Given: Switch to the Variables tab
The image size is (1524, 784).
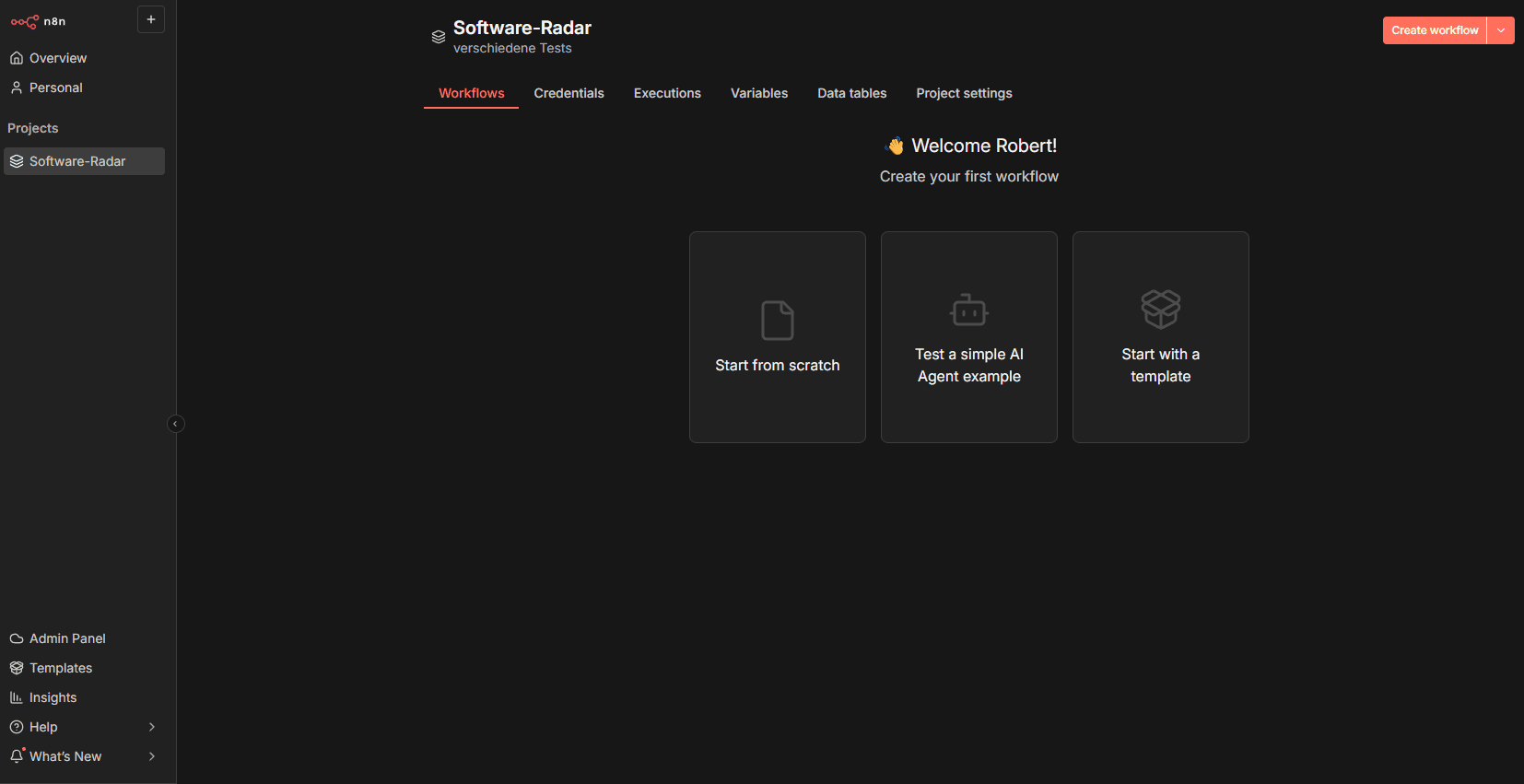Looking at the screenshot, I should (x=759, y=93).
